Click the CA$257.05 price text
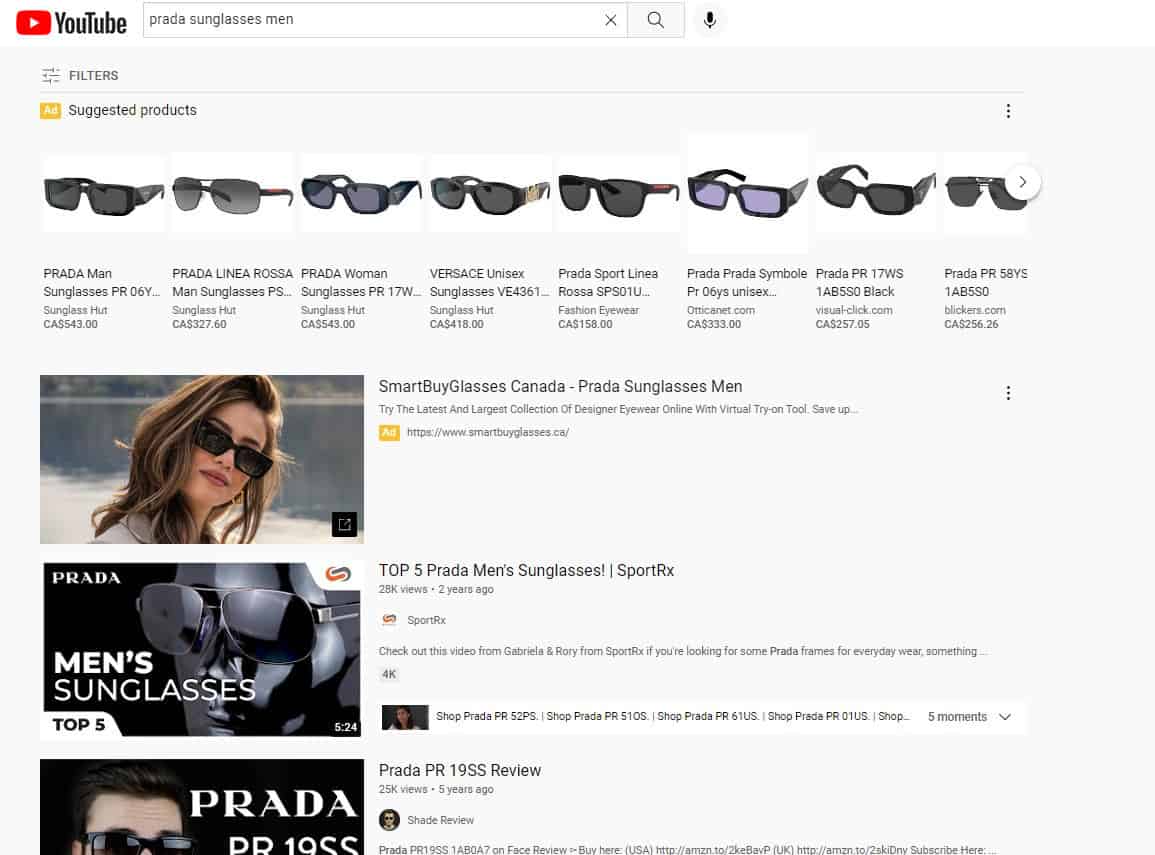Image resolution: width=1155 pixels, height=855 pixels. (x=842, y=325)
